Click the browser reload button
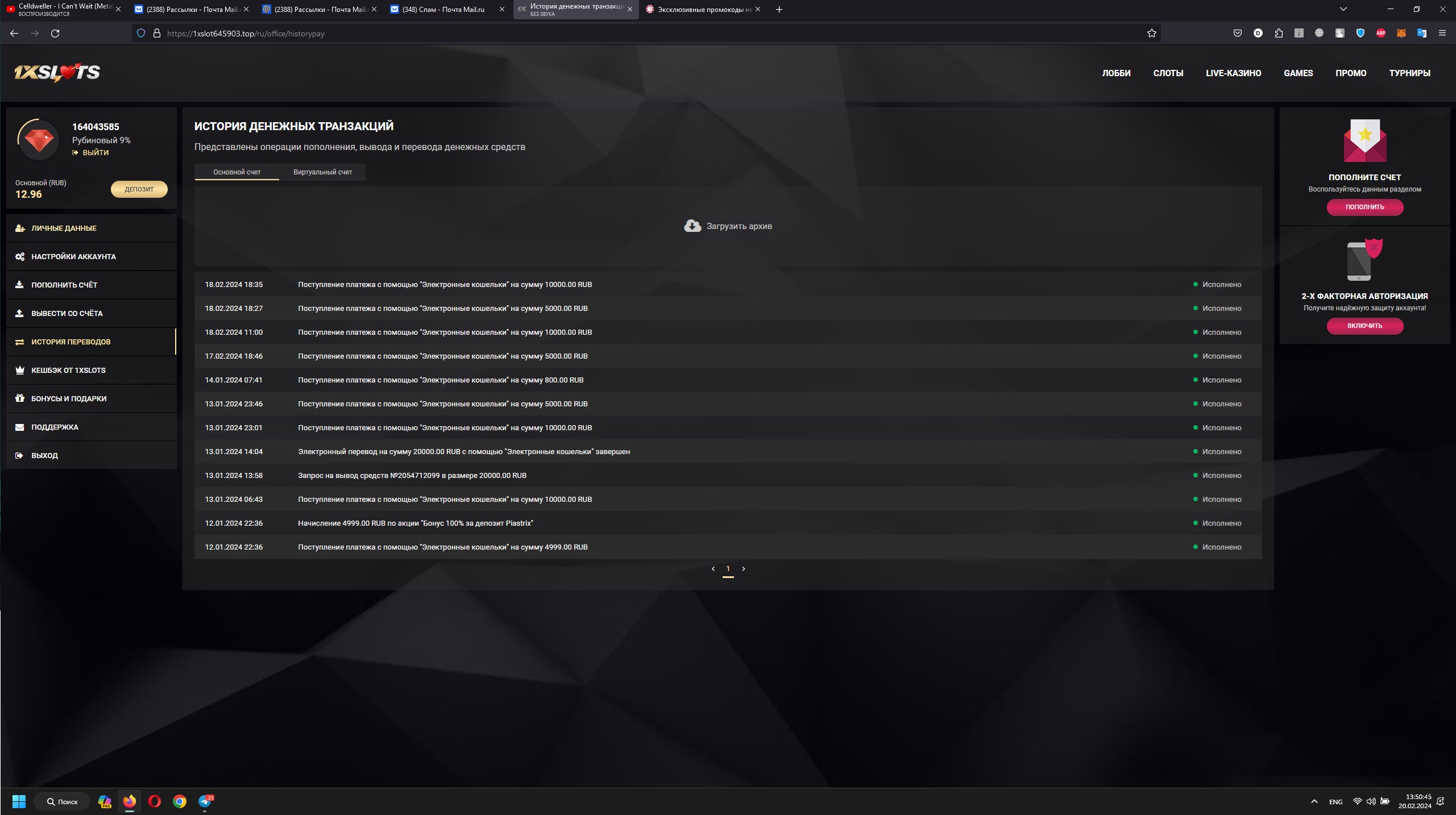This screenshot has width=1456, height=815. (55, 34)
